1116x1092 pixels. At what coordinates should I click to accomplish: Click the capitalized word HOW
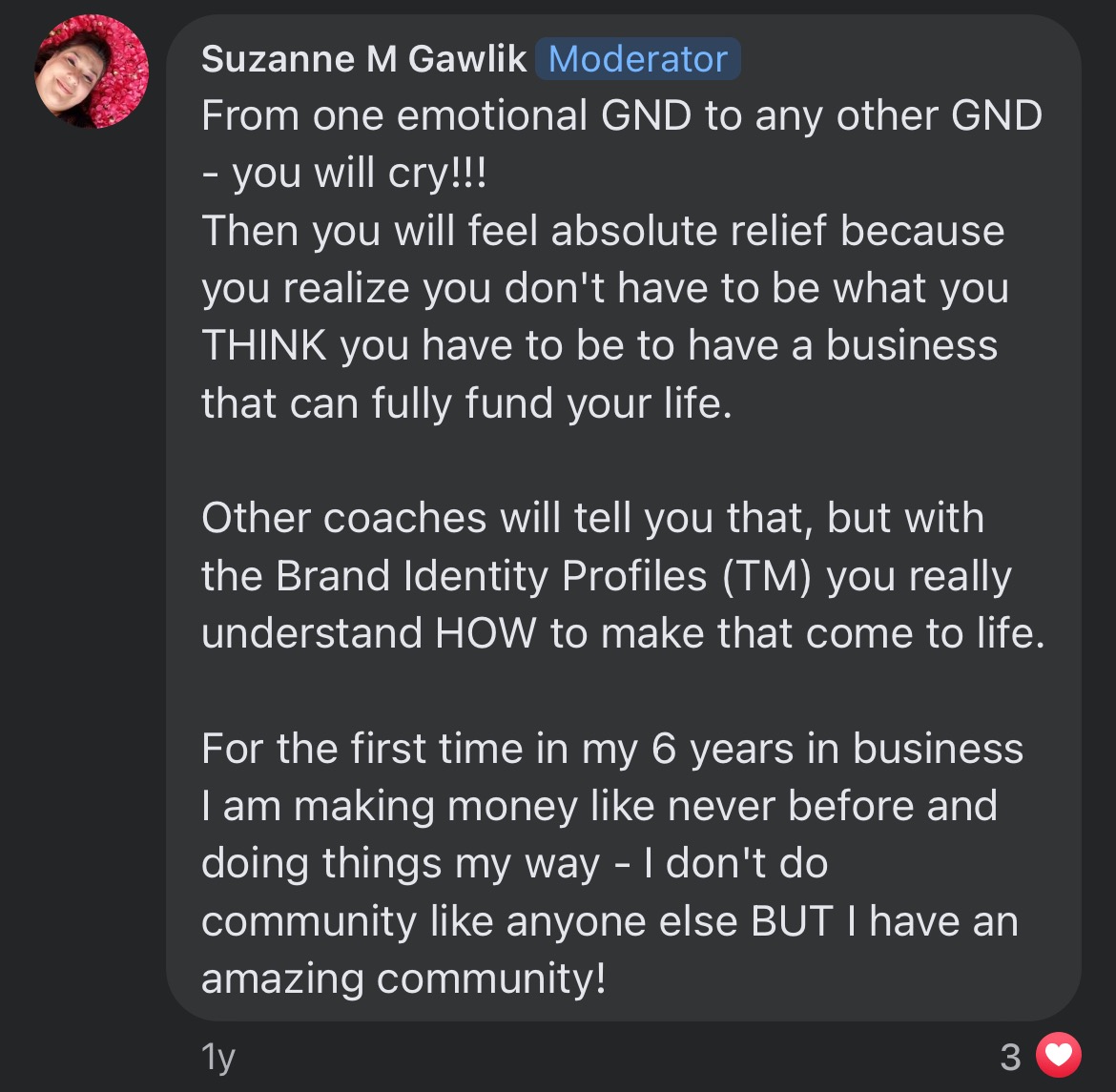coord(486,633)
